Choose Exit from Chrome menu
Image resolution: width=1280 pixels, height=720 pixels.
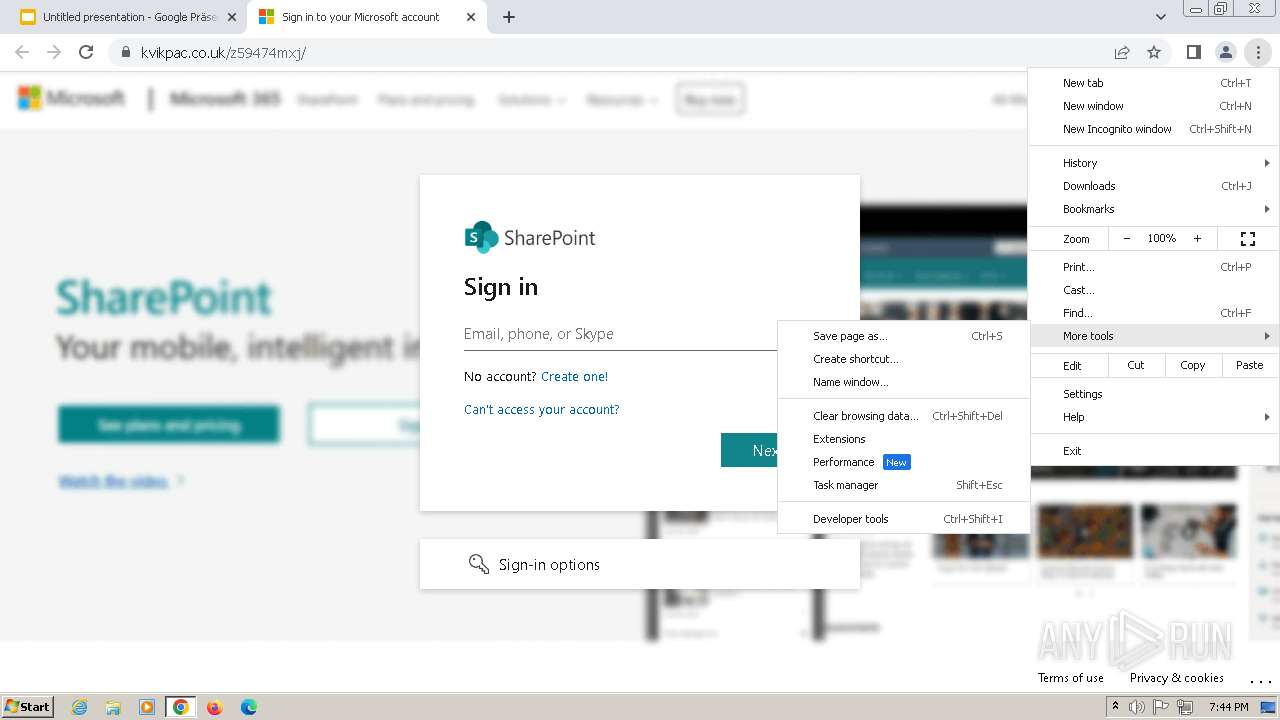pos(1154,451)
